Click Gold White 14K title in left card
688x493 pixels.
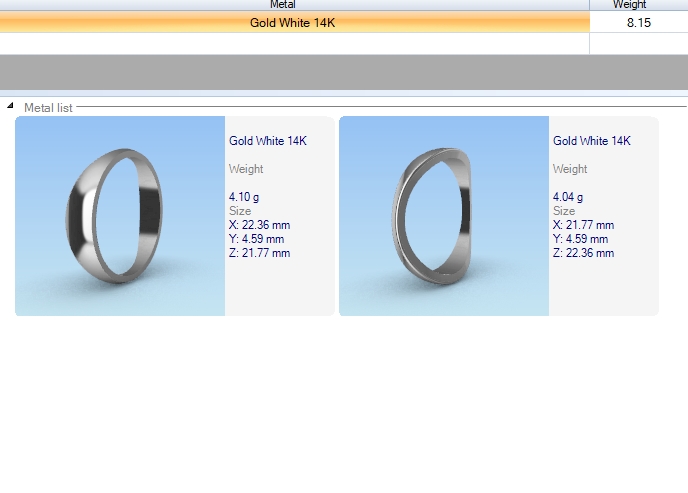click(268, 141)
